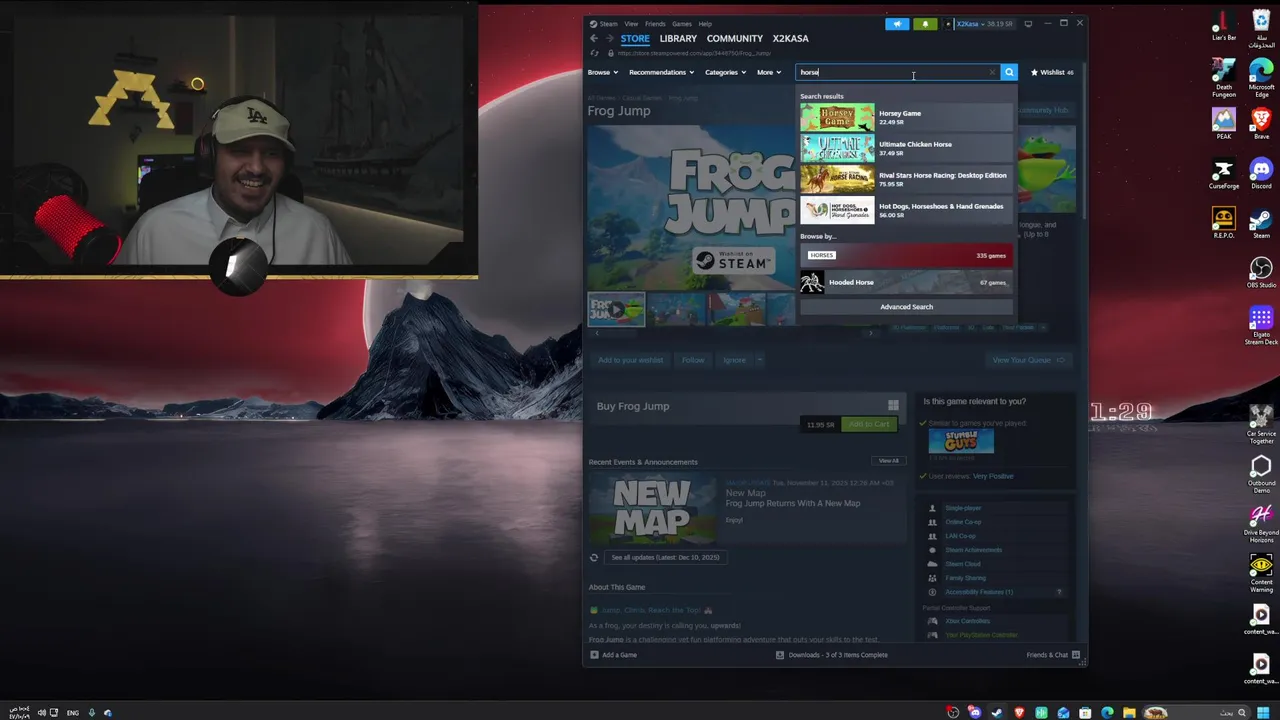Click Add a Game at bottom left
Screen dimensions: 1280x720
pyautogui.click(x=613, y=655)
